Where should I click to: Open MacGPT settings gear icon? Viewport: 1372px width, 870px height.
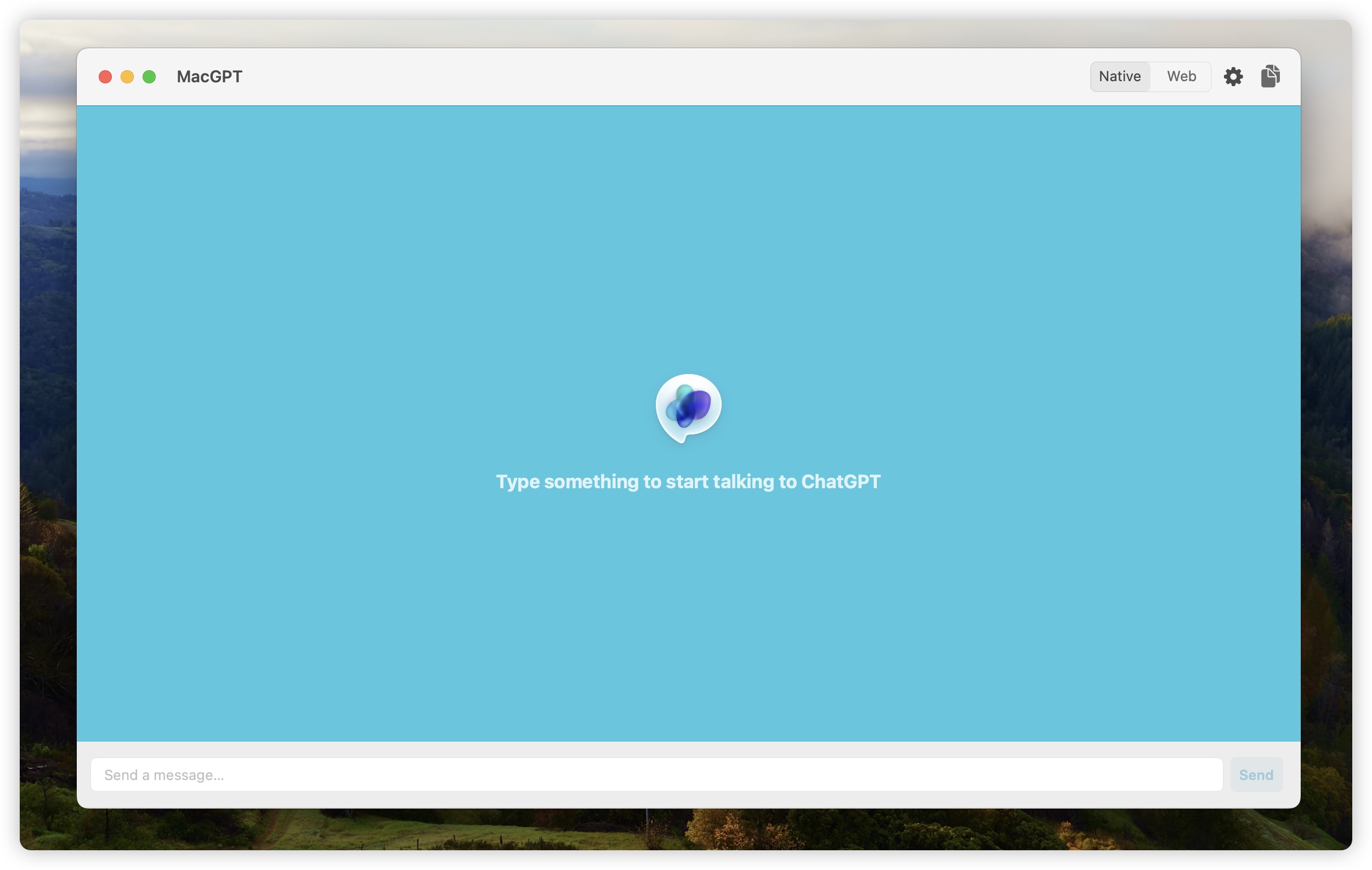click(1233, 76)
